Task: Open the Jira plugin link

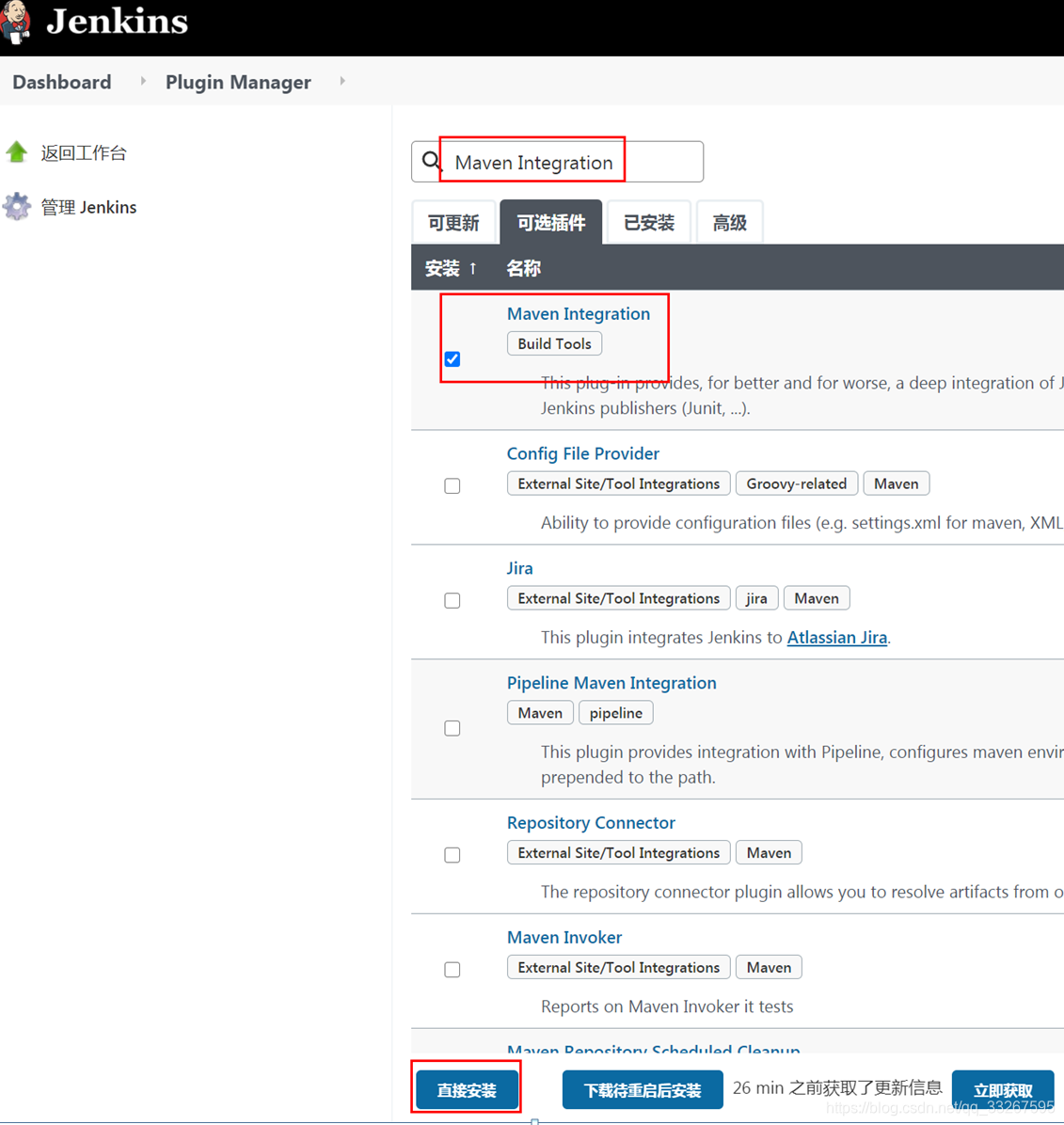Action: [519, 568]
